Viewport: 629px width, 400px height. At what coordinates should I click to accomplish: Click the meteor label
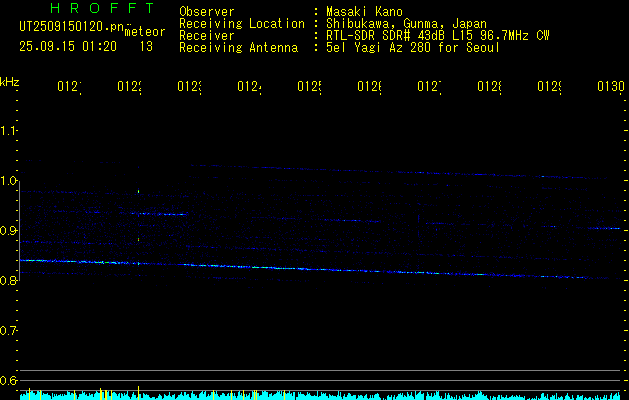point(145,32)
